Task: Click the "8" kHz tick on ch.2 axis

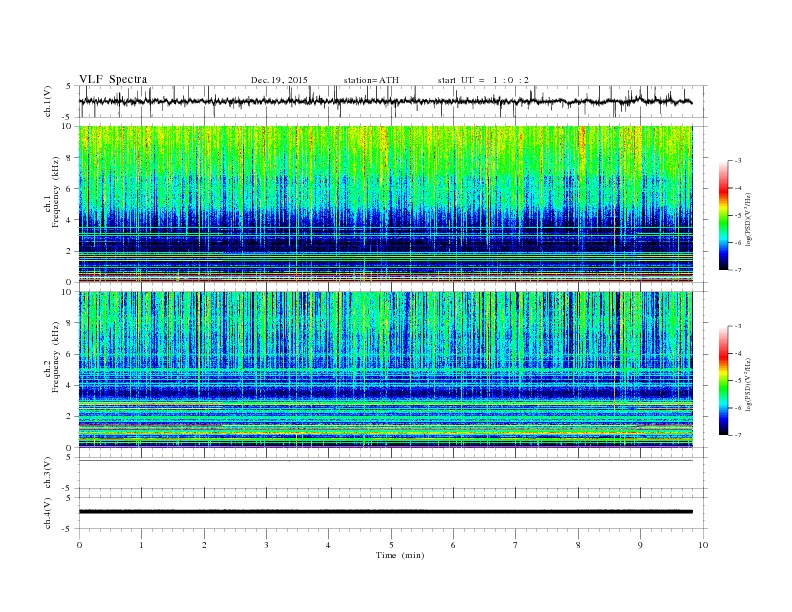Action: coord(70,323)
